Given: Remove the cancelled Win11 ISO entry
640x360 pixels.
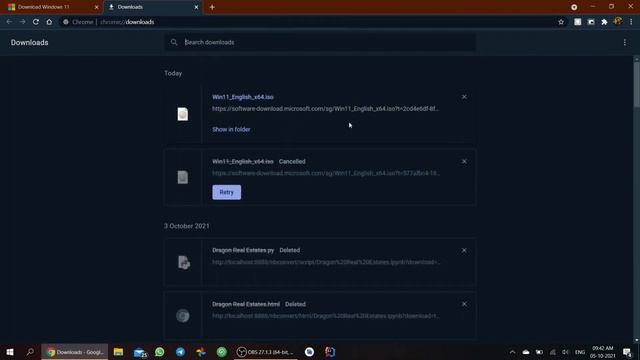Looking at the screenshot, I should click(x=464, y=161).
